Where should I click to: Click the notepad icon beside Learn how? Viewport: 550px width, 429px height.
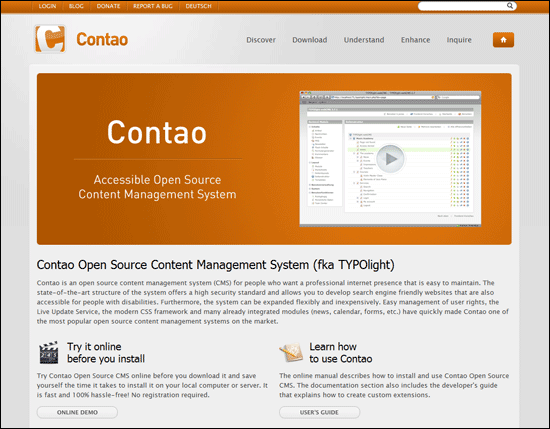(x=291, y=353)
